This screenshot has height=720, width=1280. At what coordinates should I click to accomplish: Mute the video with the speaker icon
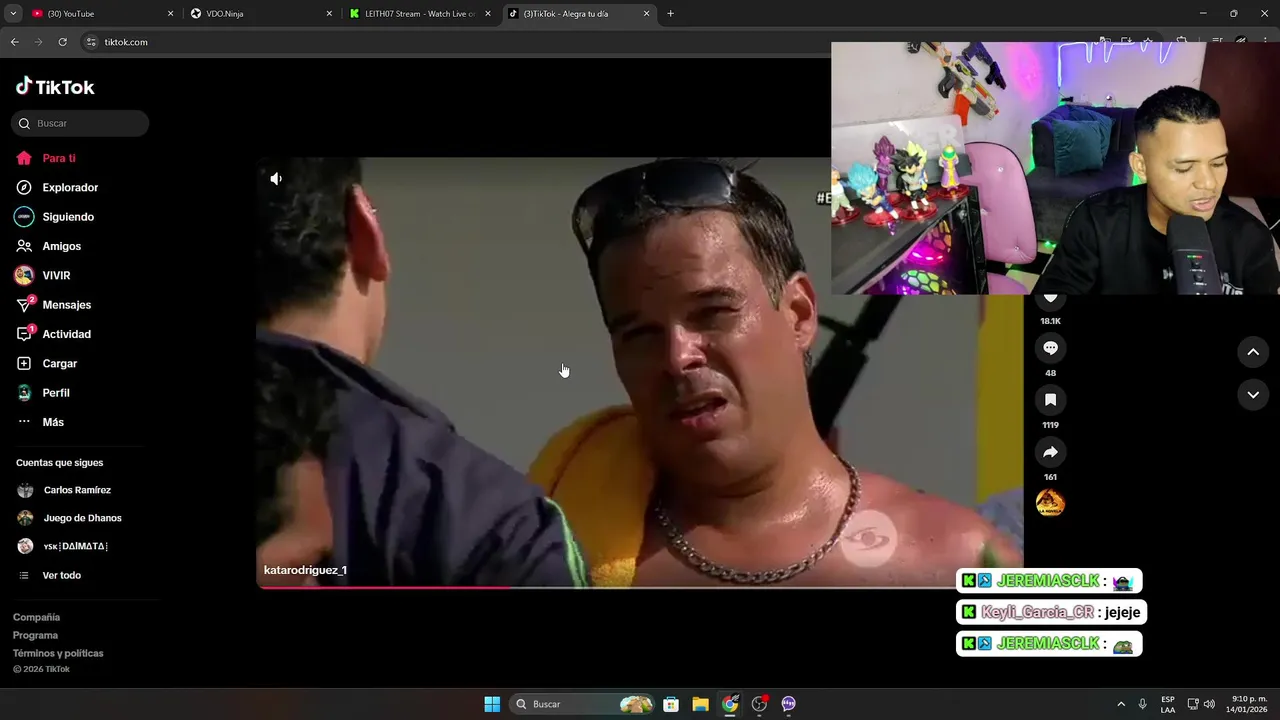pyautogui.click(x=276, y=179)
